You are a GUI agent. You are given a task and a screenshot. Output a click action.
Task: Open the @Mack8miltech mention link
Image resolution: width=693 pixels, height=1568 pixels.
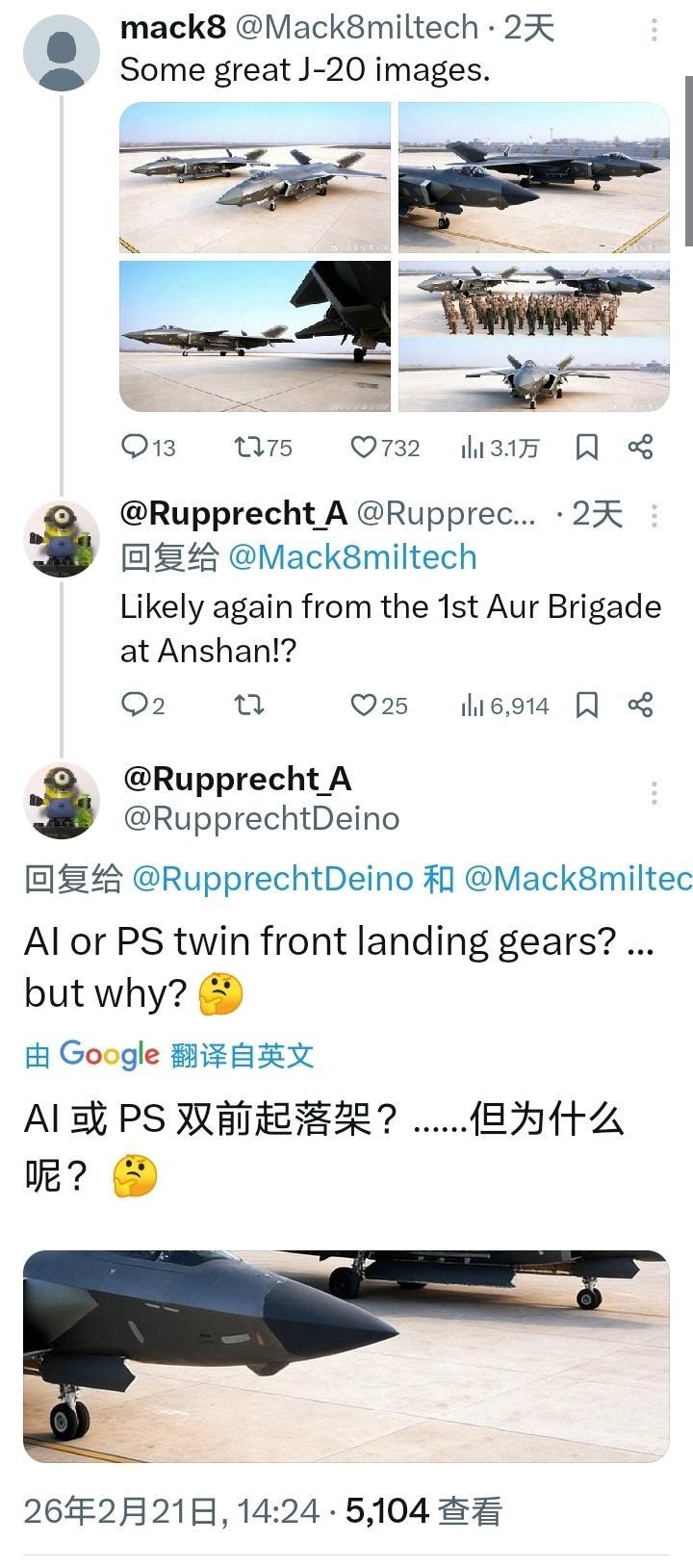coord(352,557)
